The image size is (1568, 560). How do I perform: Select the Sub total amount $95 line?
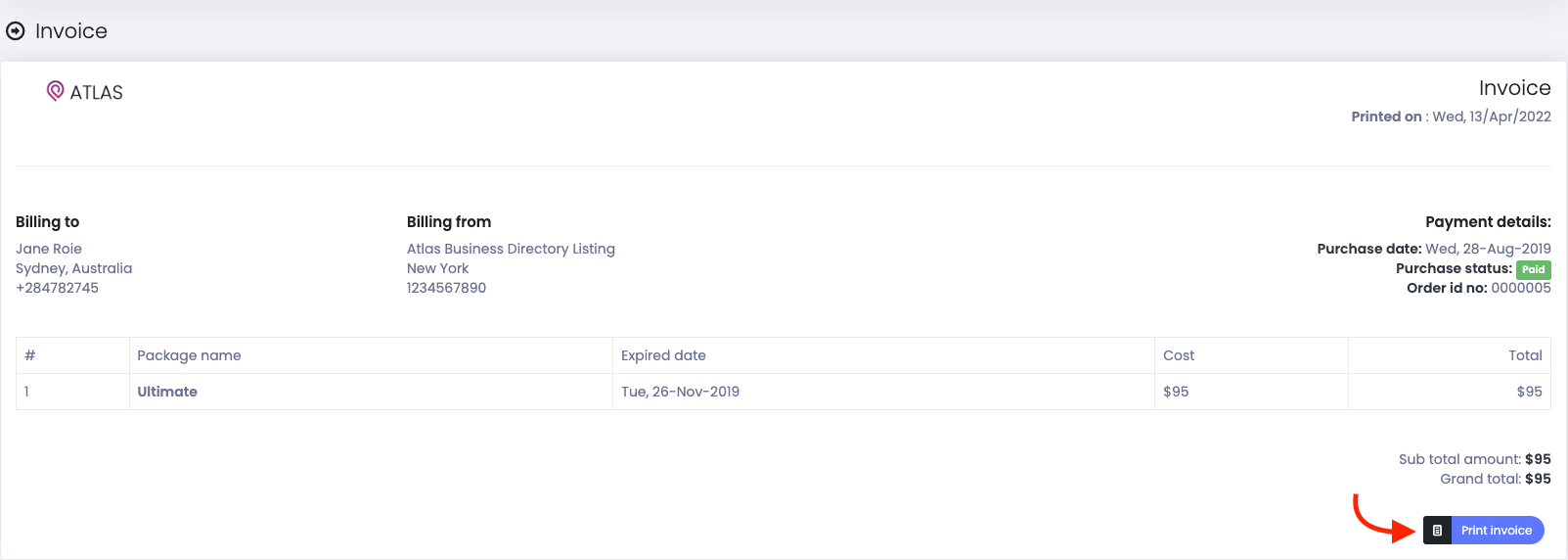1475,459
